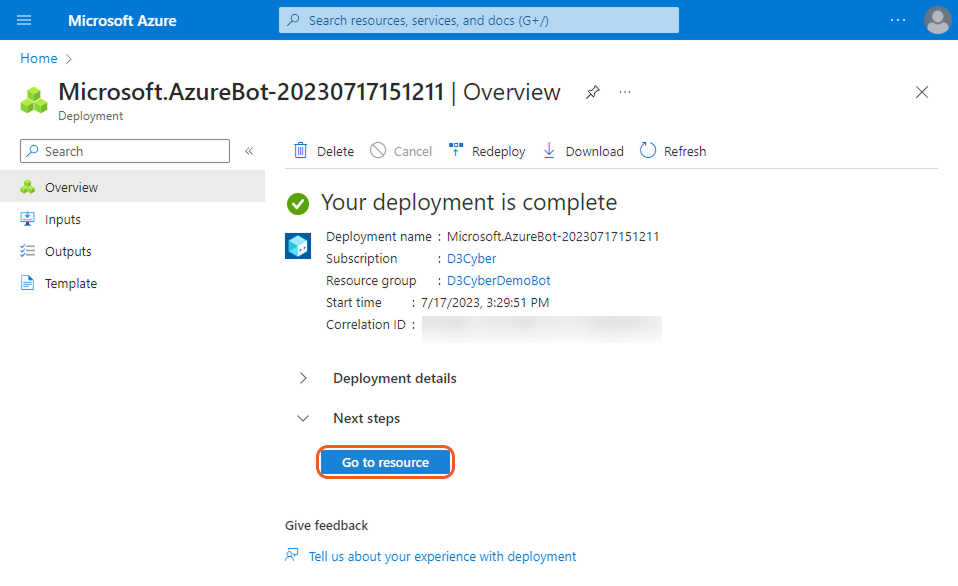Screen dimensions: 958x586
Task: Collapse the Next steps section
Action: [303, 418]
